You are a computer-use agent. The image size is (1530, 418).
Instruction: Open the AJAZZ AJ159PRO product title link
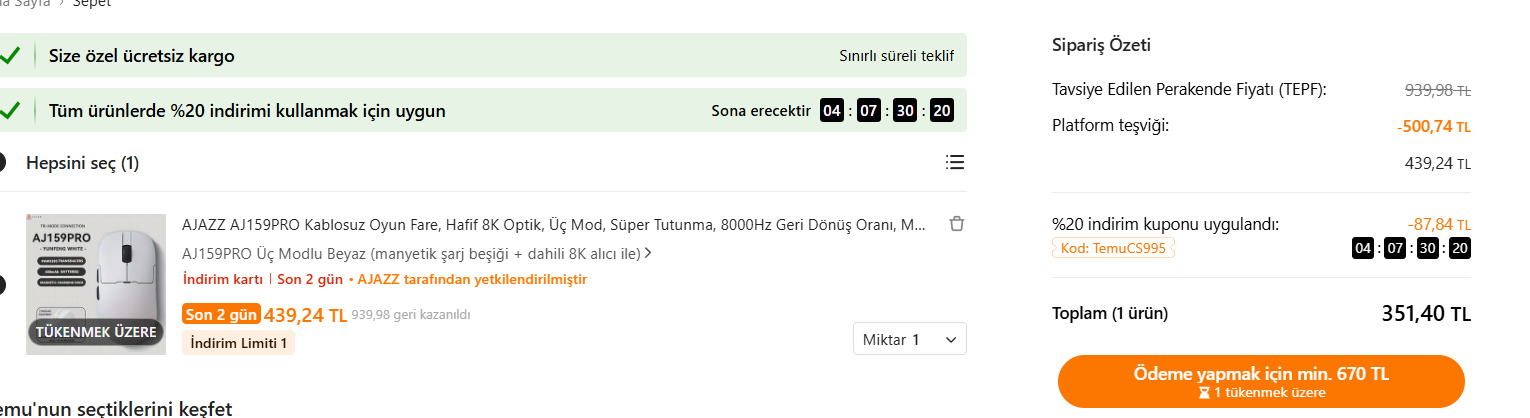553,224
